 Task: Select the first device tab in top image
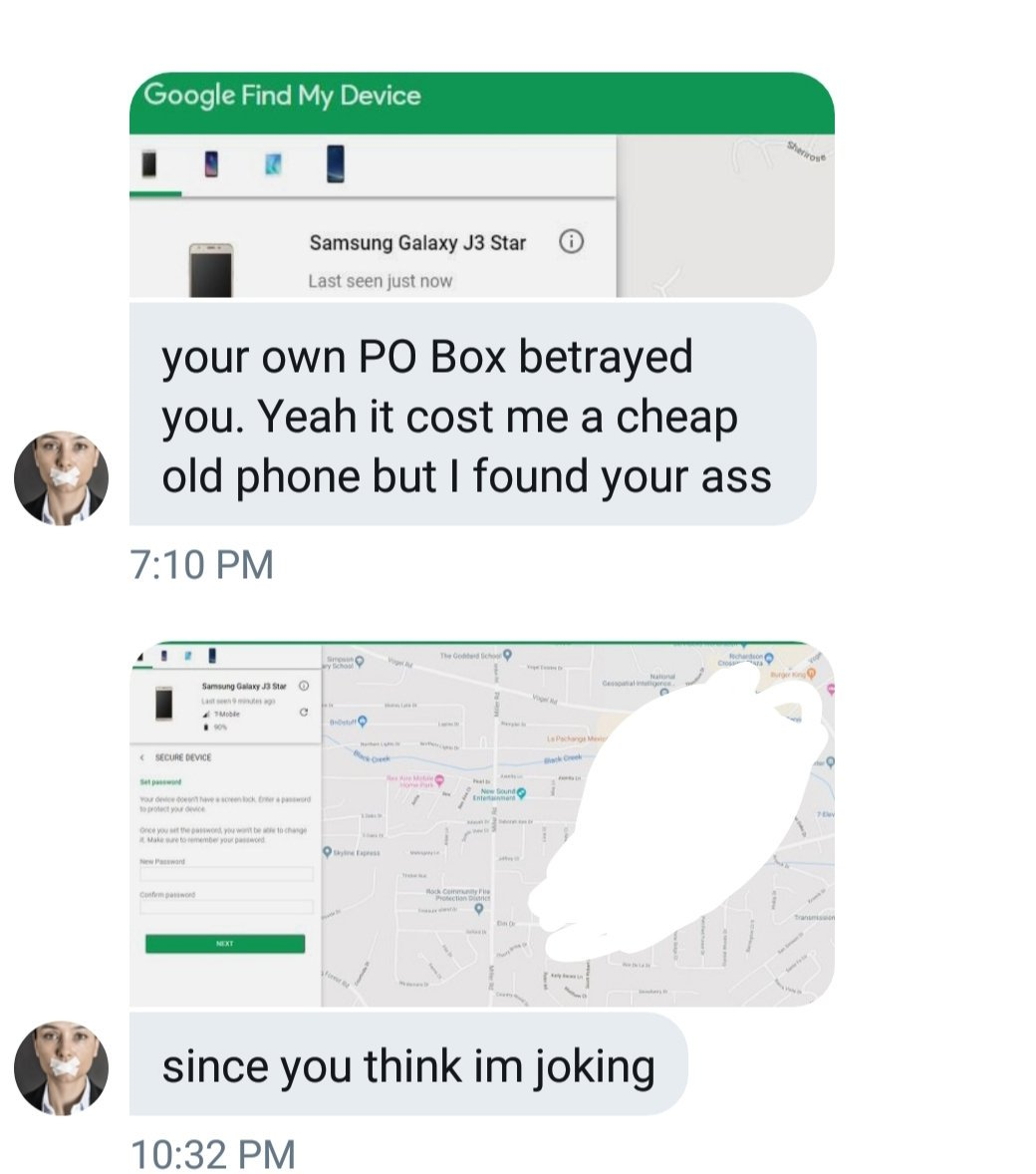click(x=149, y=163)
